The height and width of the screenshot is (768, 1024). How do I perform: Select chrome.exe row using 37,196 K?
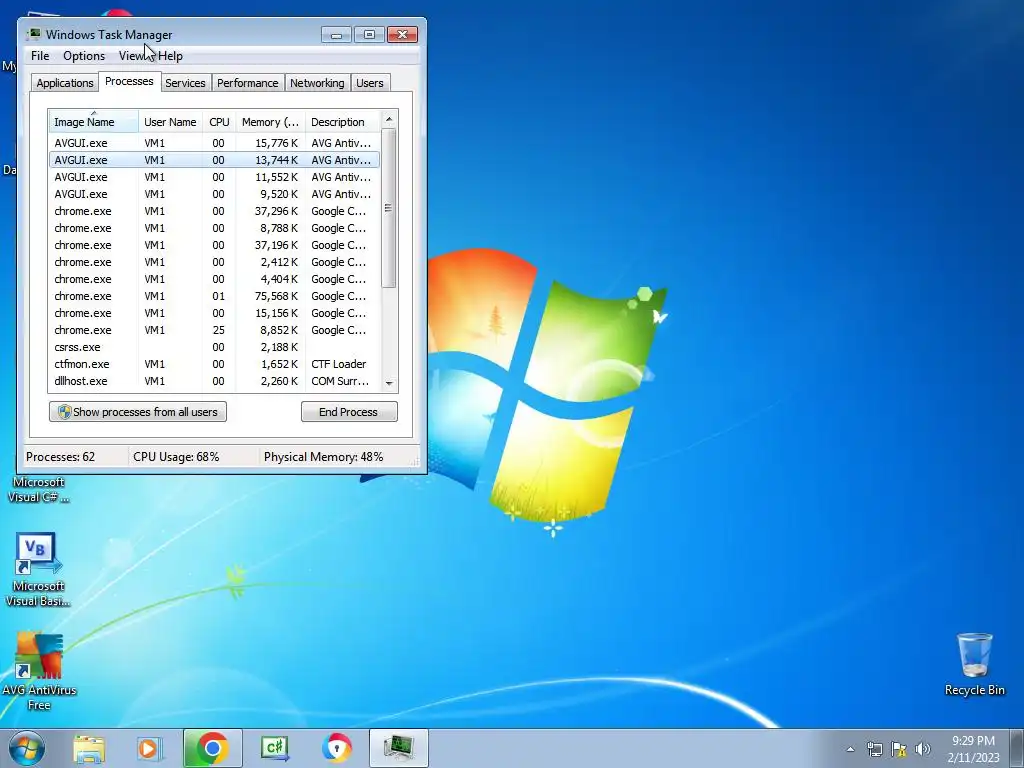click(x=214, y=245)
